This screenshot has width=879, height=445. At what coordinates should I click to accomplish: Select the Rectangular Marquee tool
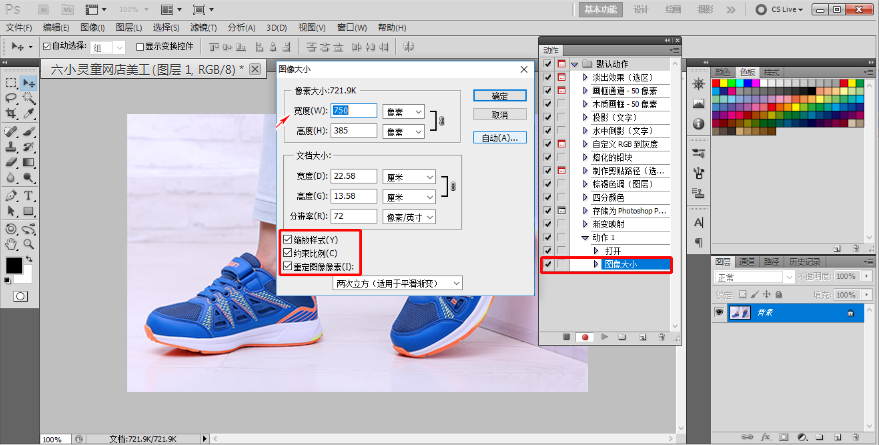point(11,82)
